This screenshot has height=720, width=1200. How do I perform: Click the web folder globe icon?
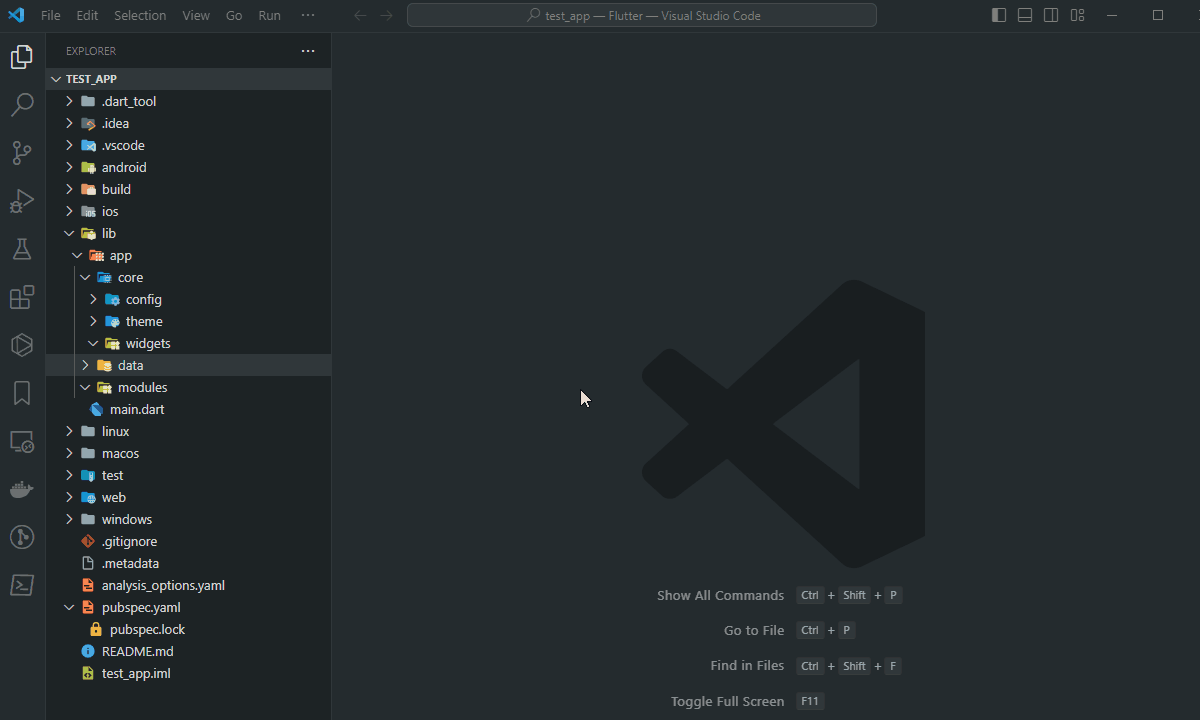pyautogui.click(x=88, y=497)
